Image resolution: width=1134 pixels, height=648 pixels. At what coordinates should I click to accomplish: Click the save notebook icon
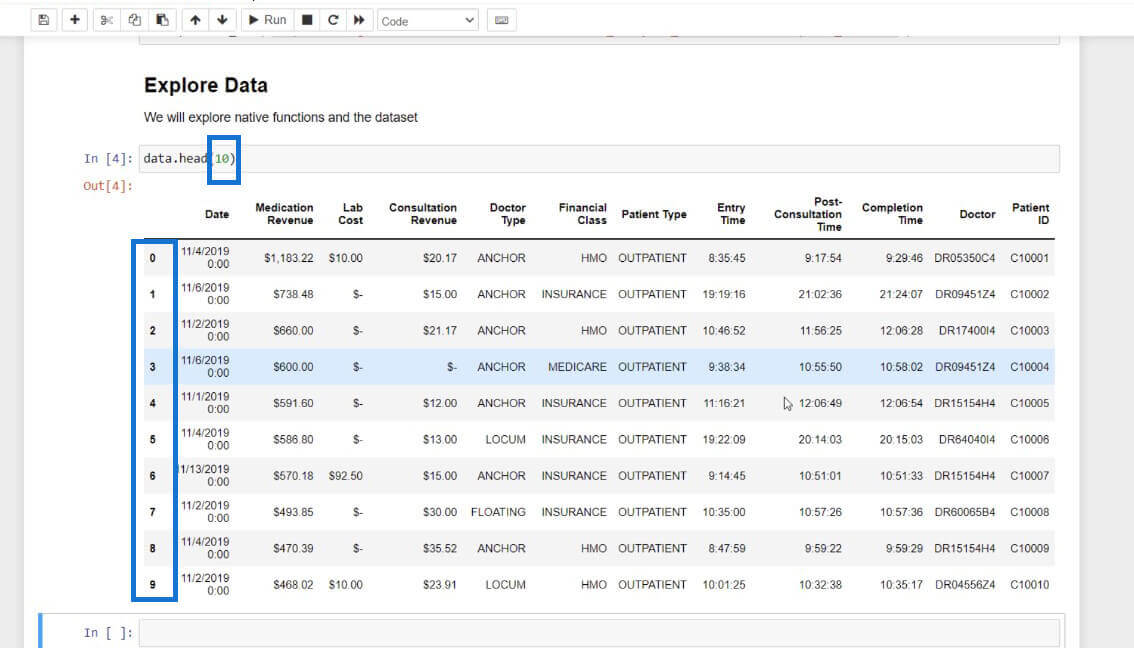(x=42, y=20)
